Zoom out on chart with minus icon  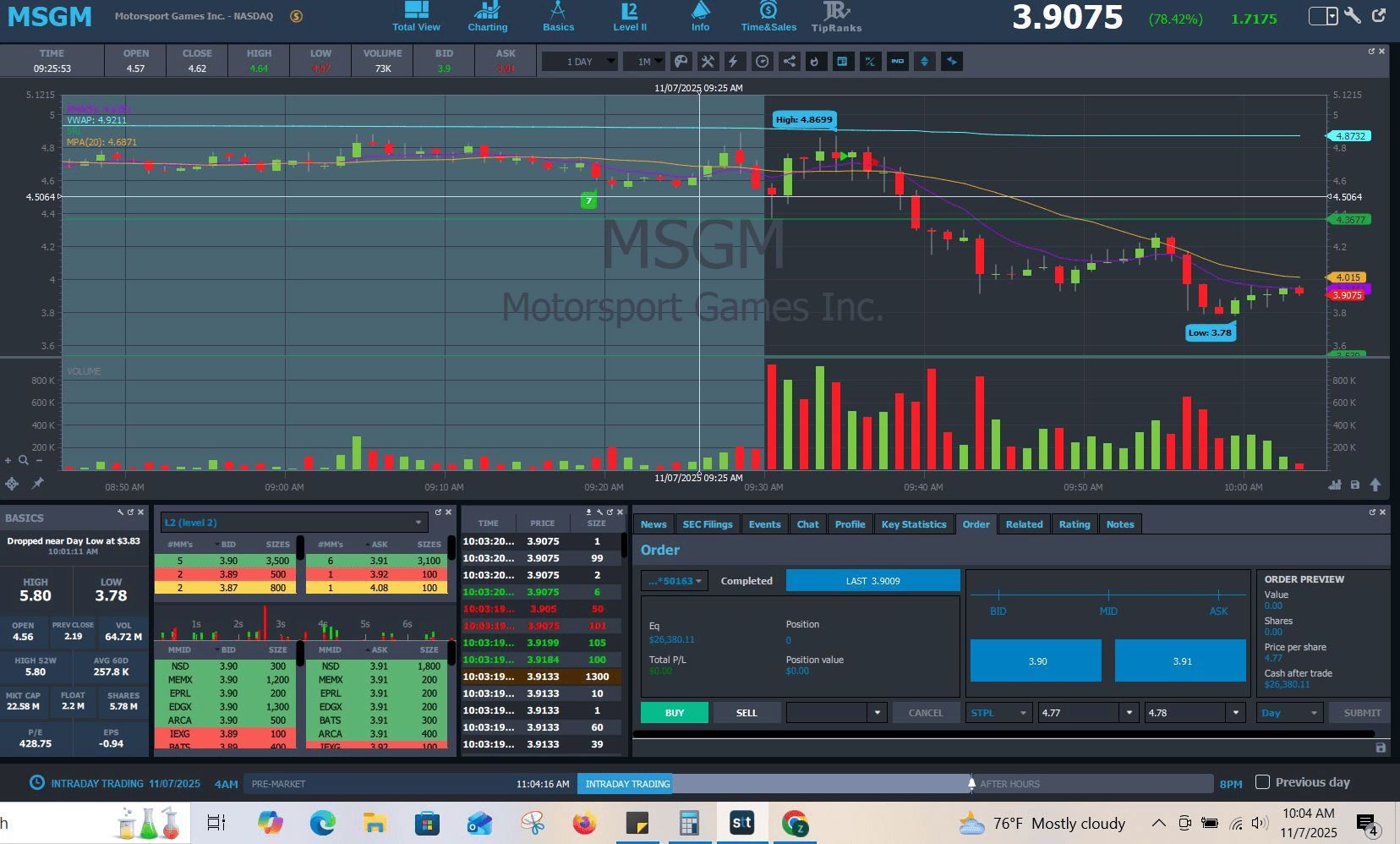(x=39, y=461)
